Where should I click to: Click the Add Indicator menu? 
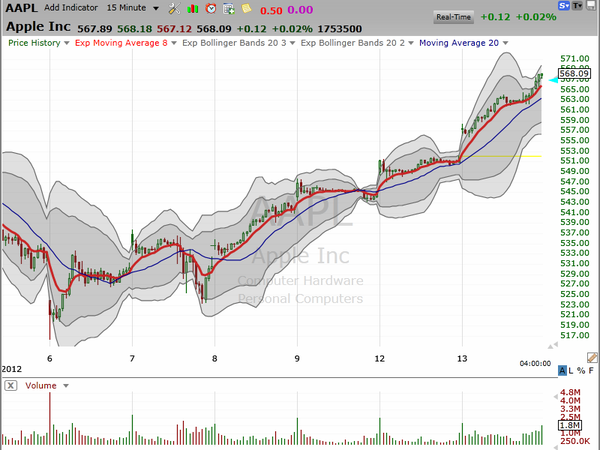coord(71,8)
